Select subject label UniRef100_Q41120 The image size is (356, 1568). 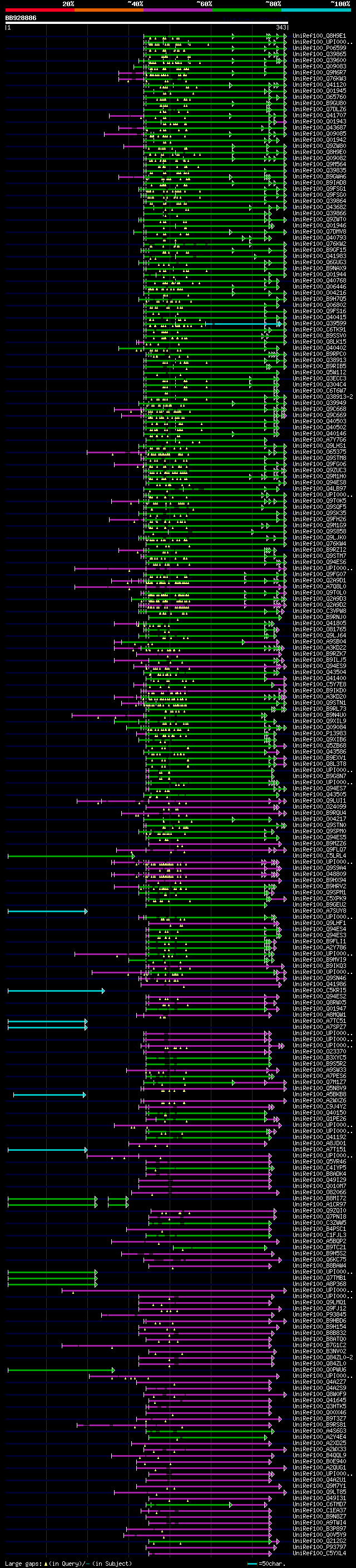(x=319, y=85)
